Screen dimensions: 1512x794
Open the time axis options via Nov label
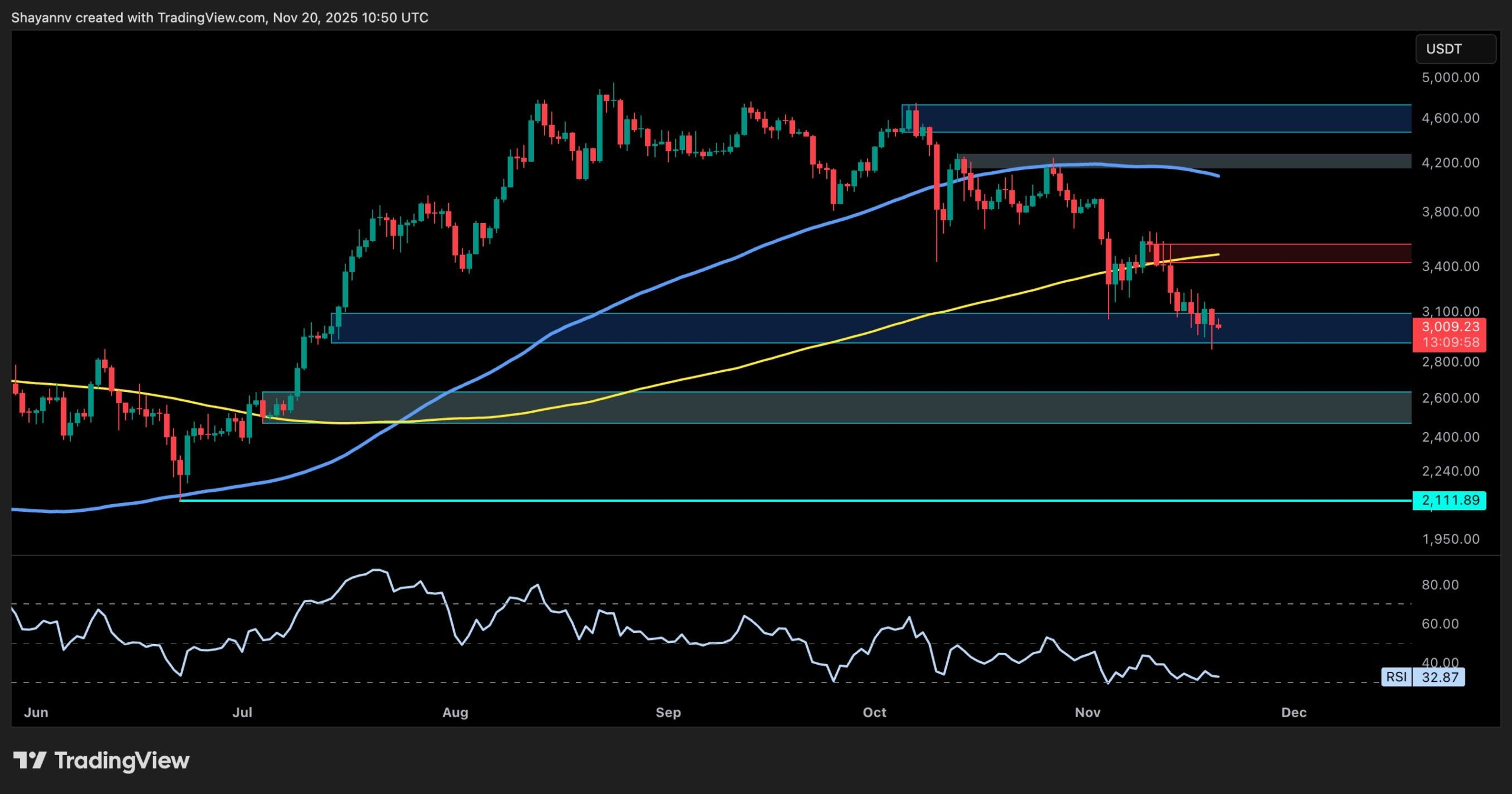(1089, 713)
